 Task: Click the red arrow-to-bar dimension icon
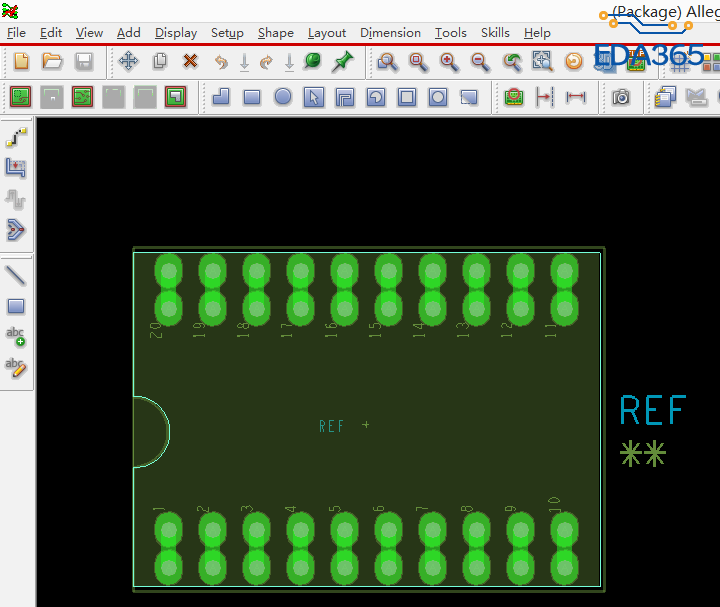point(545,97)
